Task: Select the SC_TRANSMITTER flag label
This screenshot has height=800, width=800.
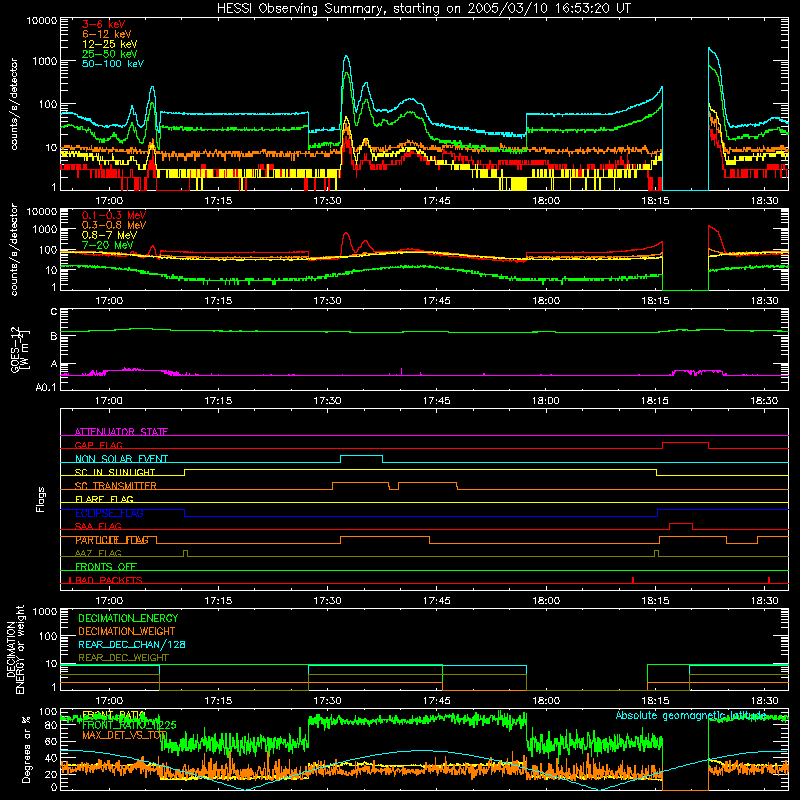Action: [x=116, y=485]
